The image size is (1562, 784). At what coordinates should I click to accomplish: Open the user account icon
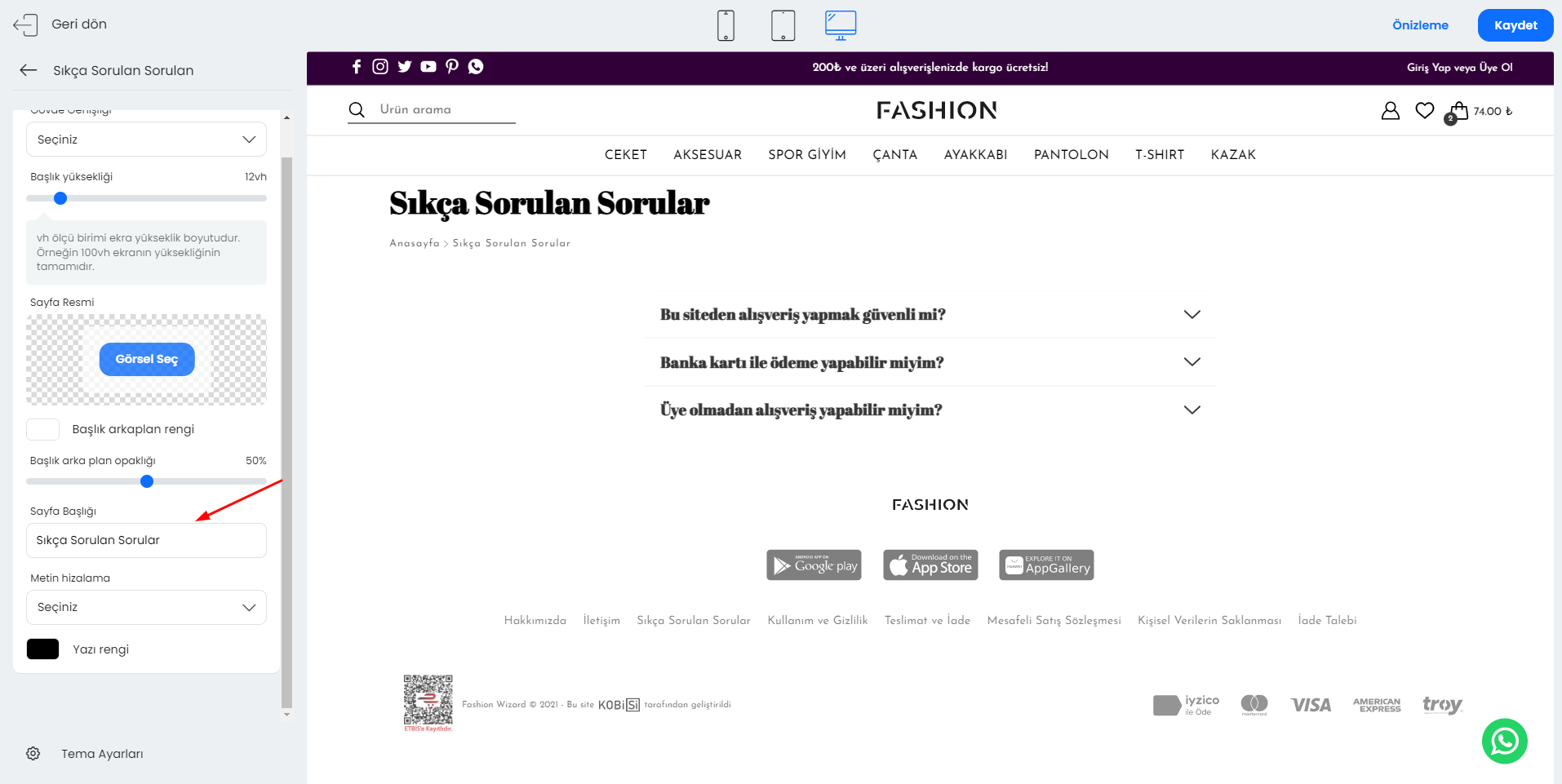(x=1390, y=111)
